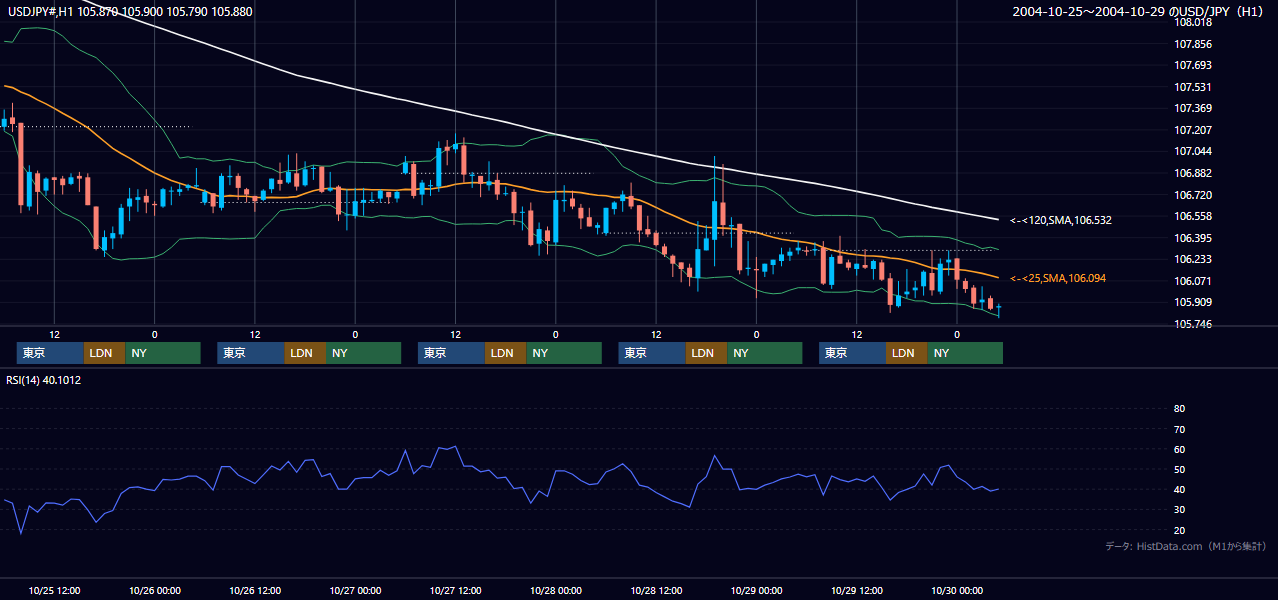Click RSI scale level 20
This screenshot has width=1278, height=600.
tap(1179, 530)
